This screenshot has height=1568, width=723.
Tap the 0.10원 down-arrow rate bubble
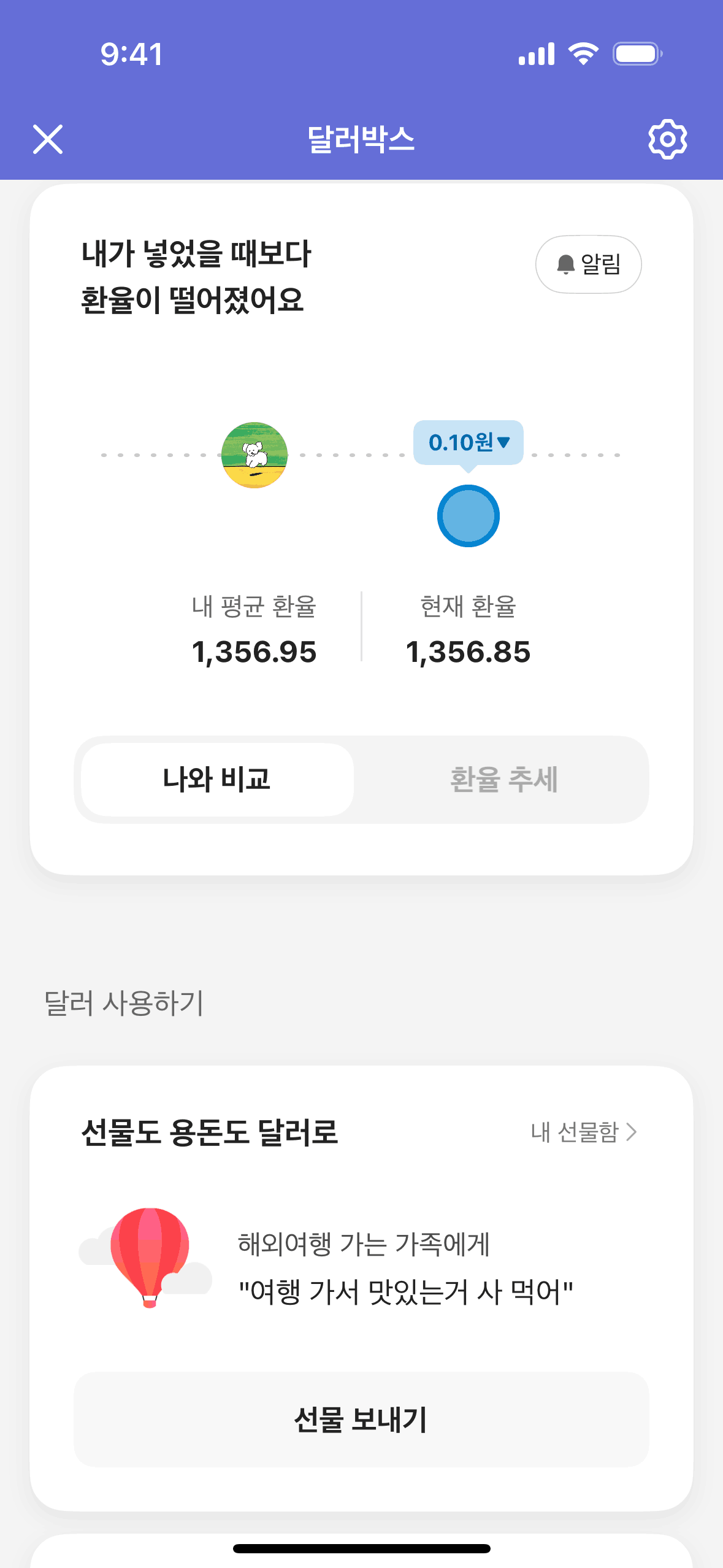pyautogui.click(x=469, y=442)
